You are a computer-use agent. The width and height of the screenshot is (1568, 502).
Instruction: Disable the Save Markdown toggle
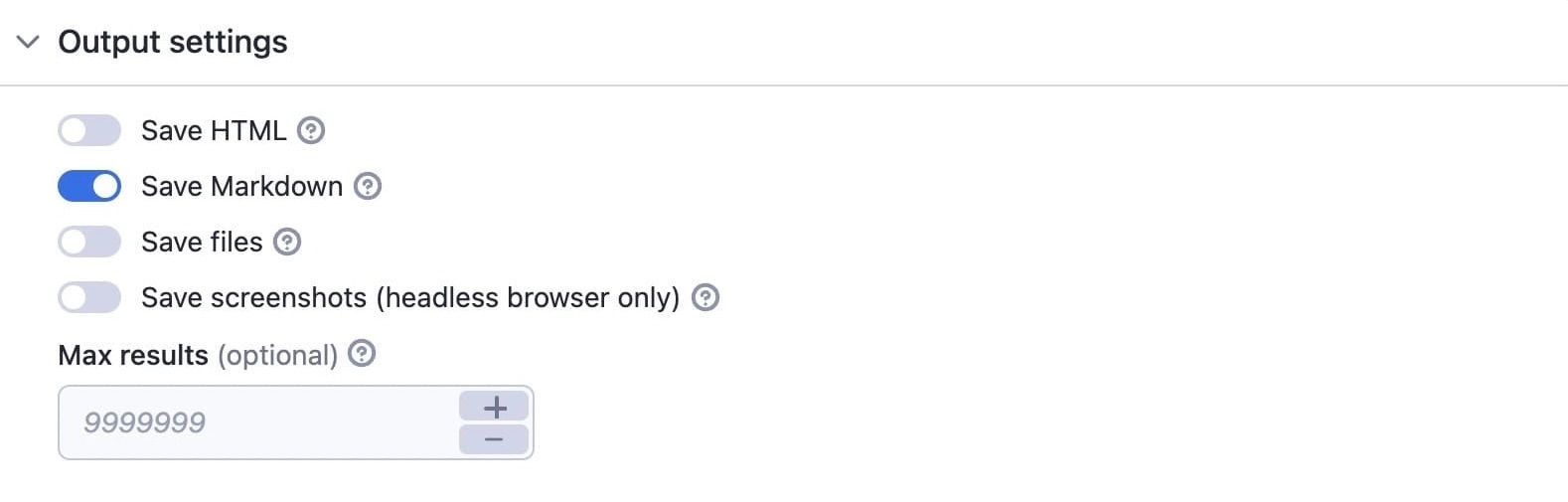89,186
